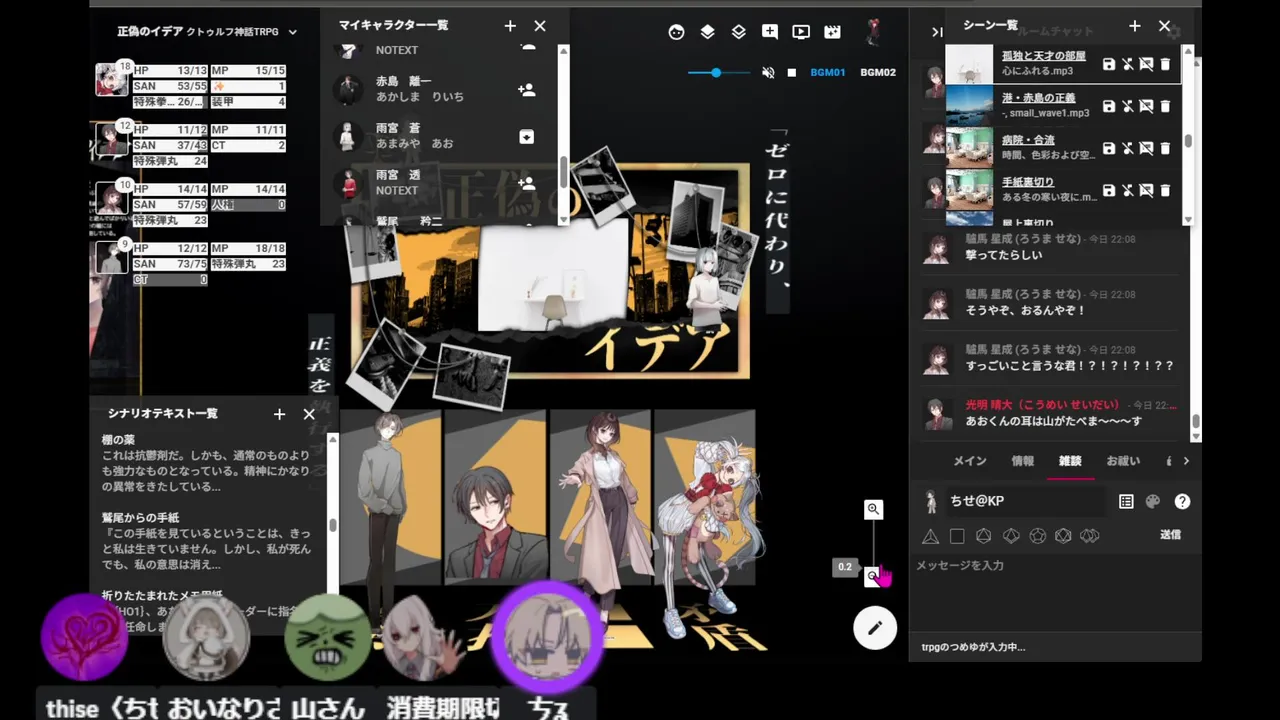
Task: Delete the 孤独と天才の部屋 scene
Action: pyautogui.click(x=1165, y=64)
